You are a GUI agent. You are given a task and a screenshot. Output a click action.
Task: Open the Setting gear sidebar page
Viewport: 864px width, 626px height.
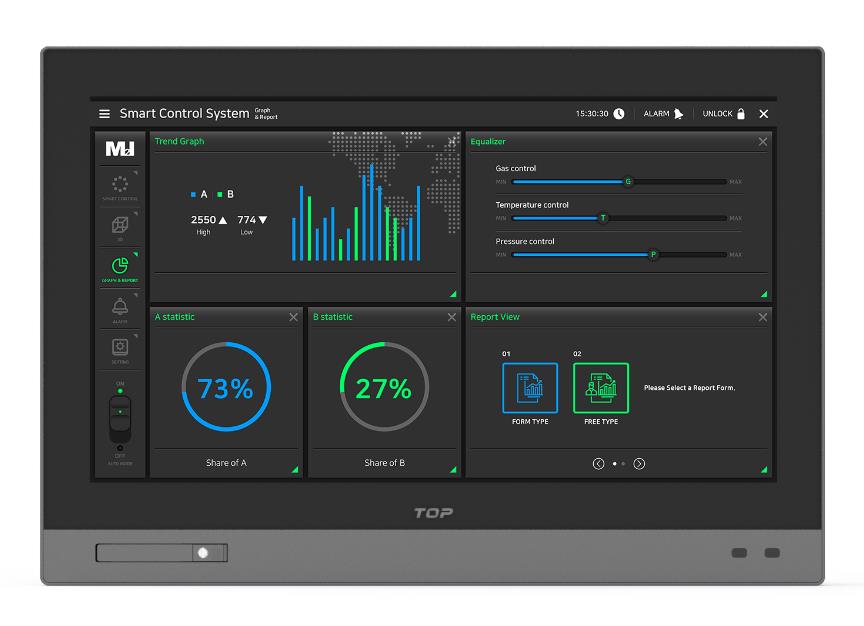(120, 348)
